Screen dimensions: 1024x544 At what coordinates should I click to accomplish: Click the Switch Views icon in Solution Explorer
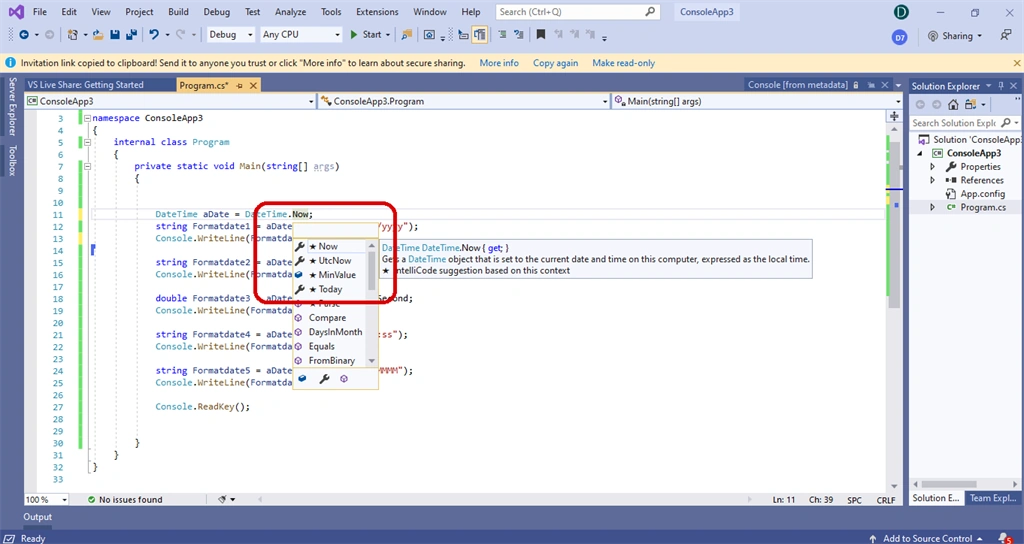(x=970, y=104)
